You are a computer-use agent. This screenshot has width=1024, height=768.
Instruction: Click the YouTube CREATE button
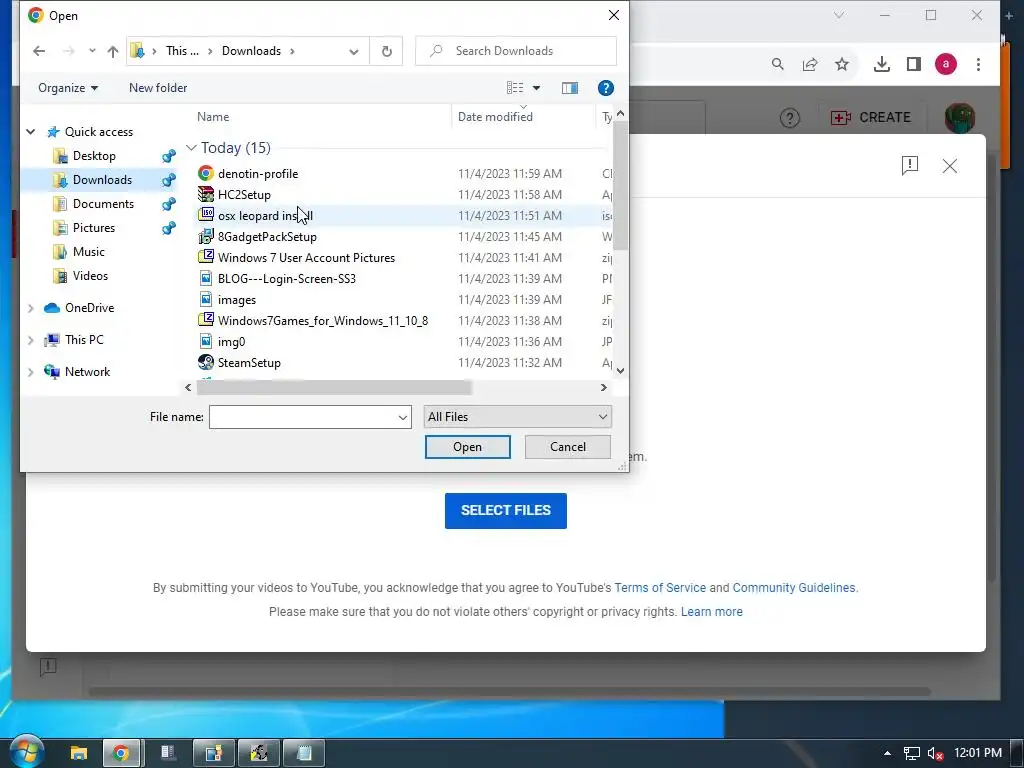[x=871, y=118]
